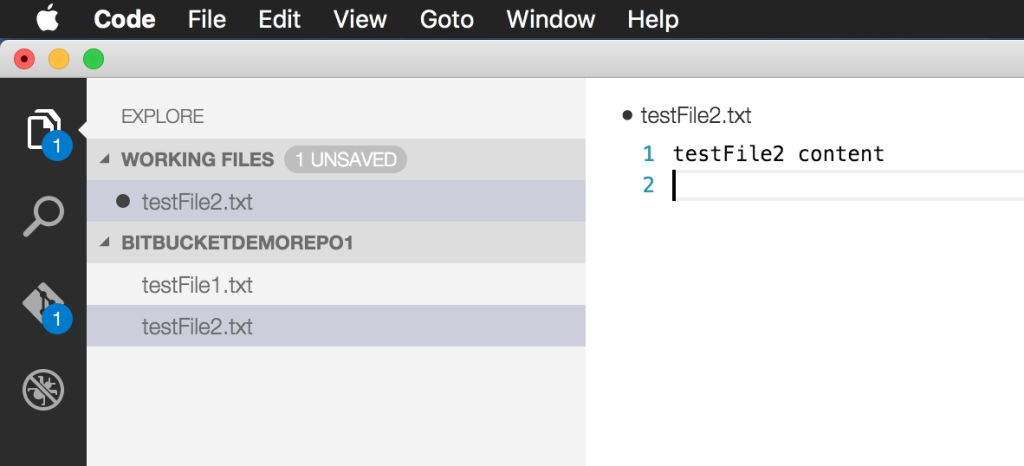Click the Apple menu logo
1024x466 pixels.
coord(48,18)
